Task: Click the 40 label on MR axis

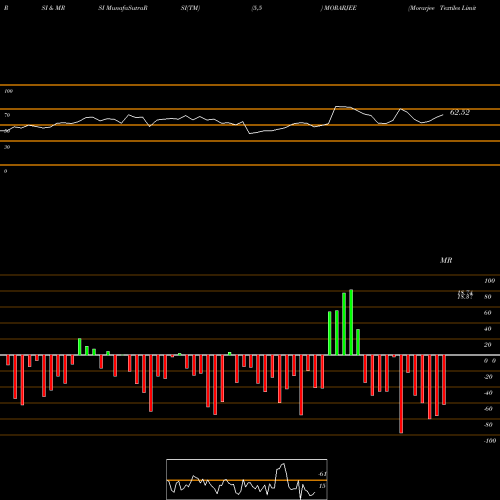Action: click(x=488, y=329)
